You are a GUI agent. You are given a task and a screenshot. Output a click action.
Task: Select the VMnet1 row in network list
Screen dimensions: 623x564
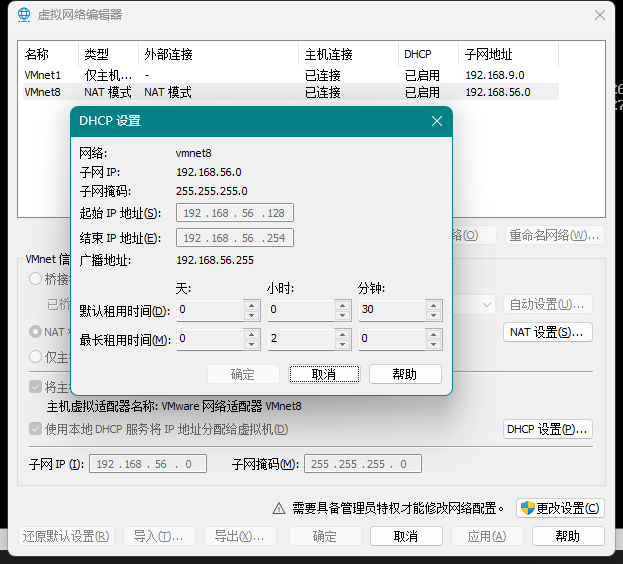point(291,75)
